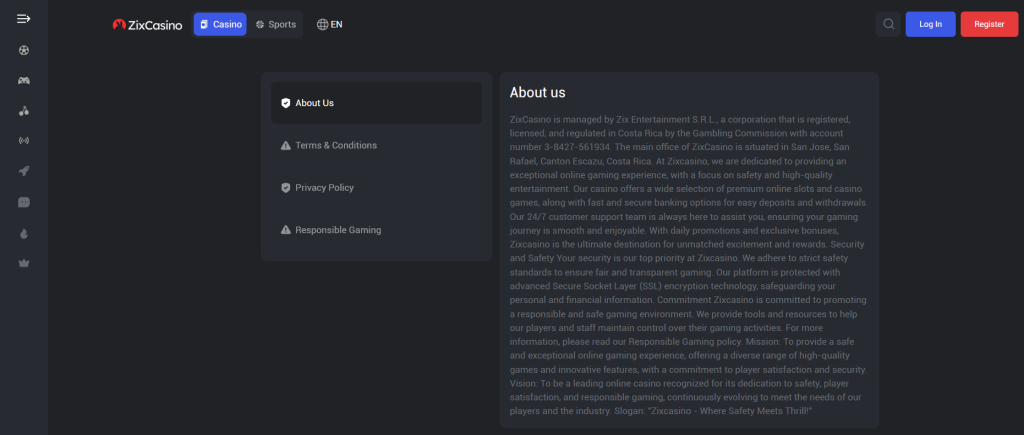Open the gamepad games icon
1024x435 pixels.
pos(24,80)
